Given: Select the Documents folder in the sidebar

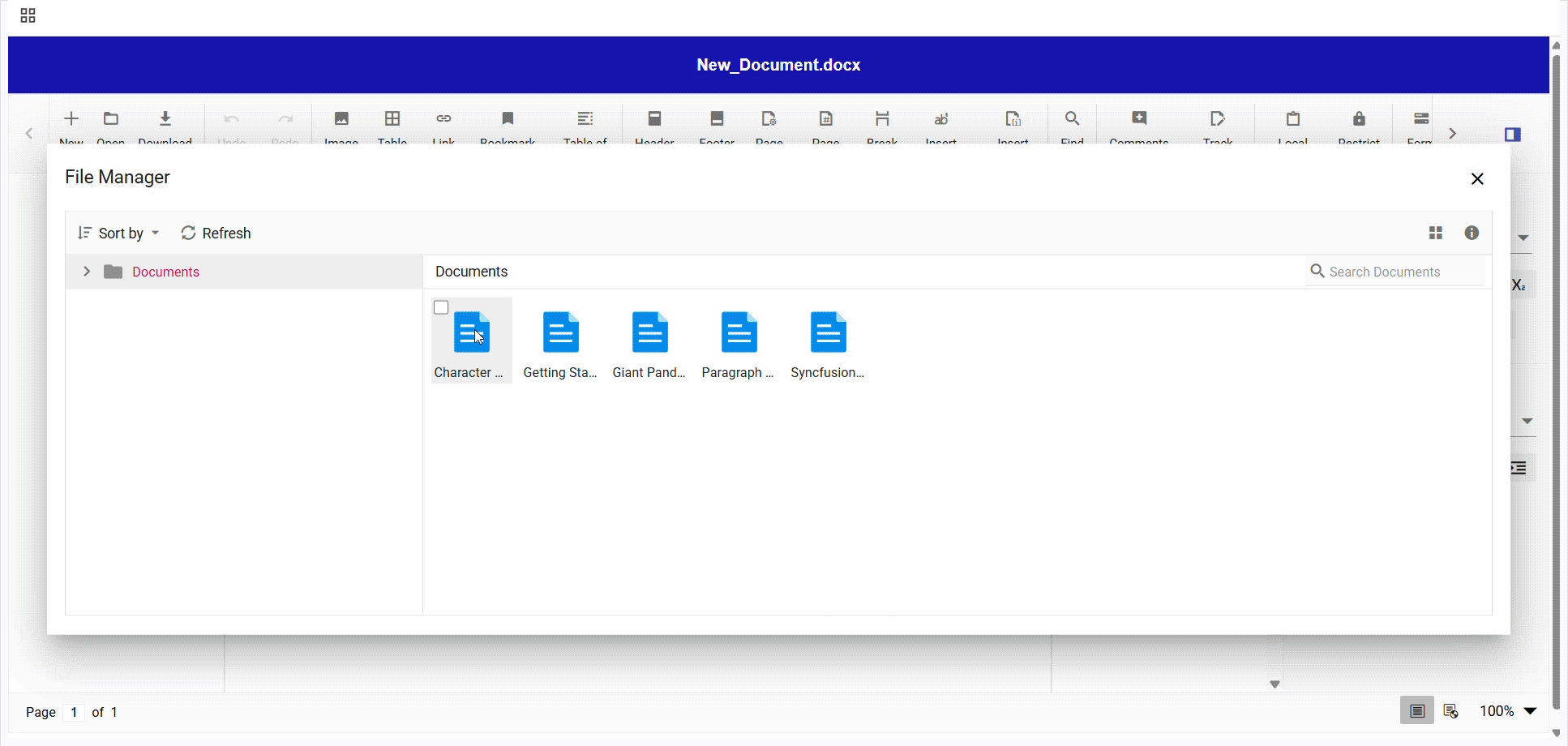Looking at the screenshot, I should click(165, 272).
